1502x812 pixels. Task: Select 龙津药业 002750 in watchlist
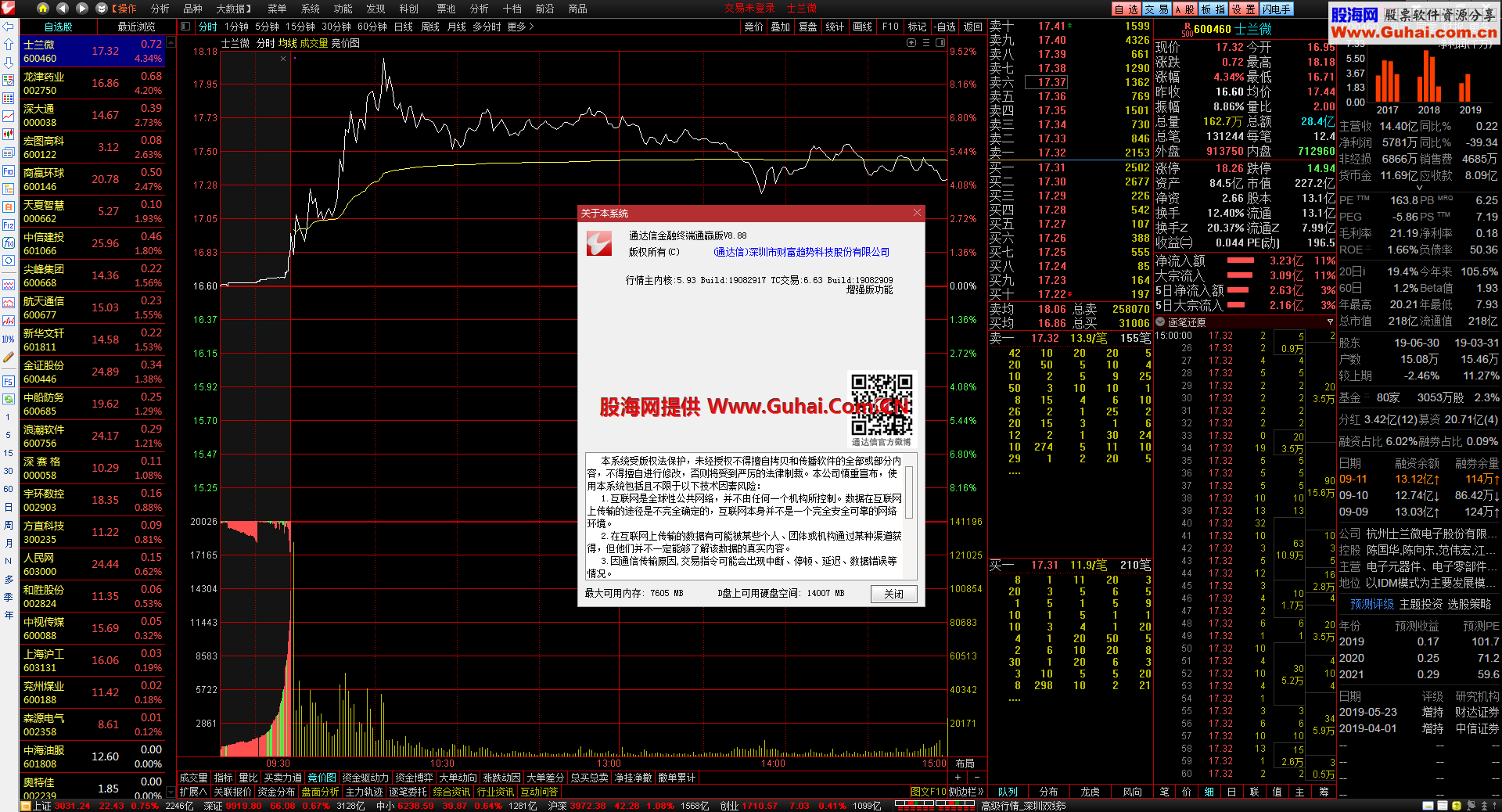[x=92, y=83]
